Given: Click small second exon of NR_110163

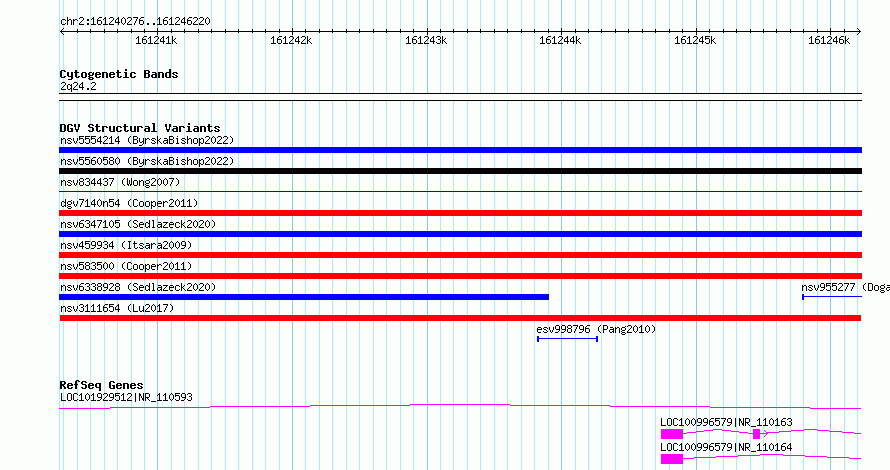Looking at the screenshot, I should click(756, 434).
